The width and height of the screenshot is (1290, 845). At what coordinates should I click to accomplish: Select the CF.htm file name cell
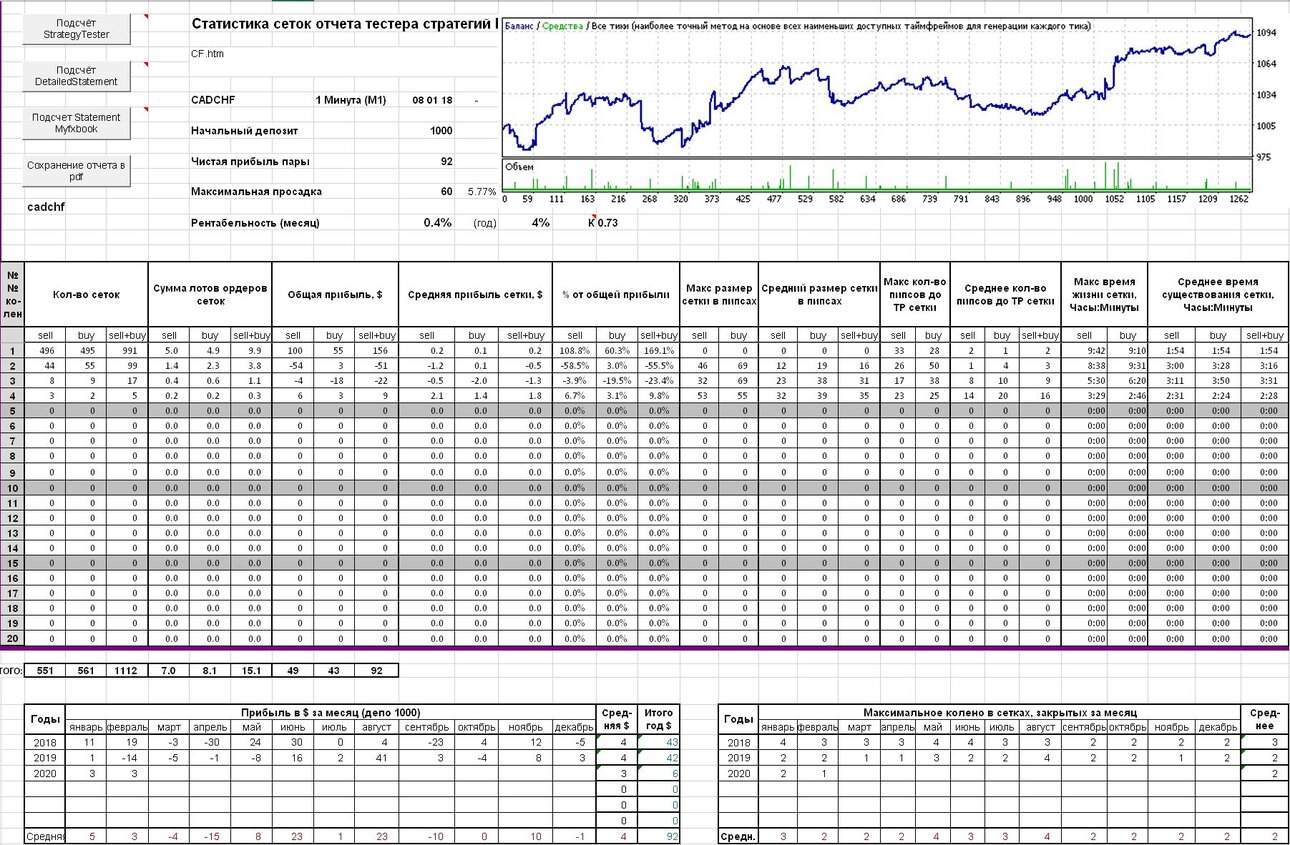[207, 53]
